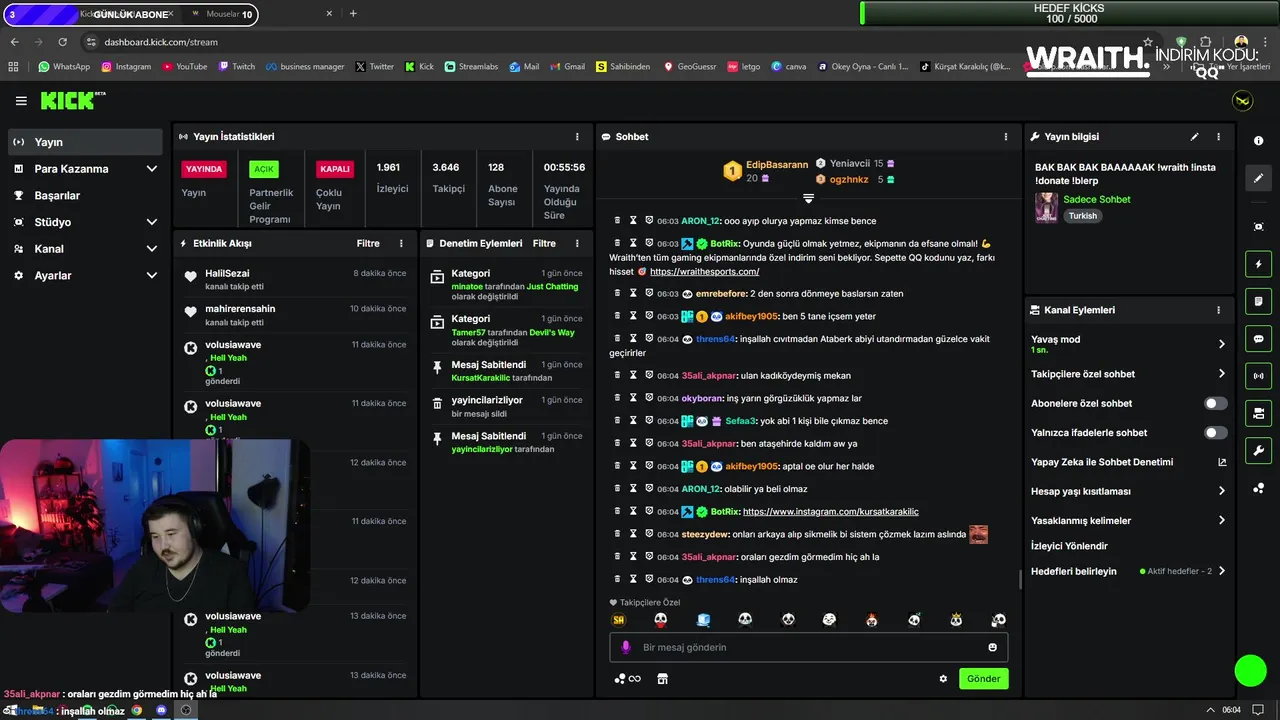Open the Twitch bookmark in the bookmarks bar
1280x720 pixels.
click(x=236, y=67)
